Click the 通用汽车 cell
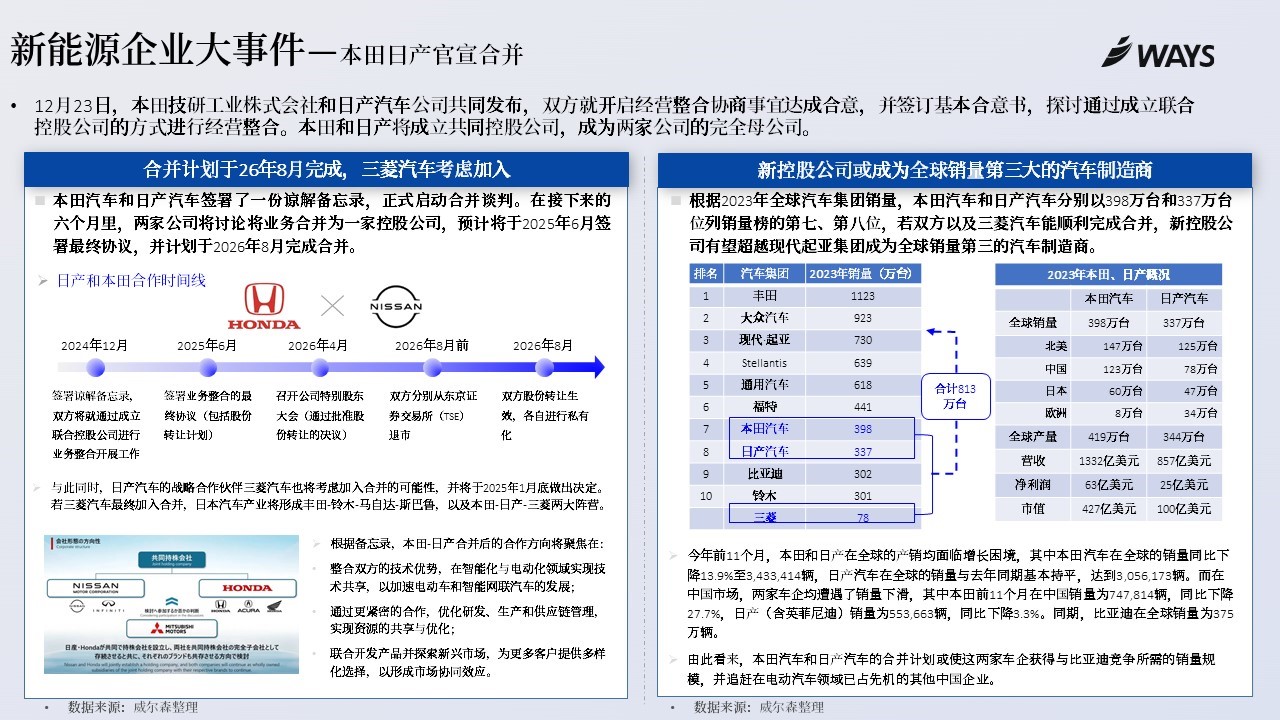The image size is (1280, 720). tap(764, 384)
